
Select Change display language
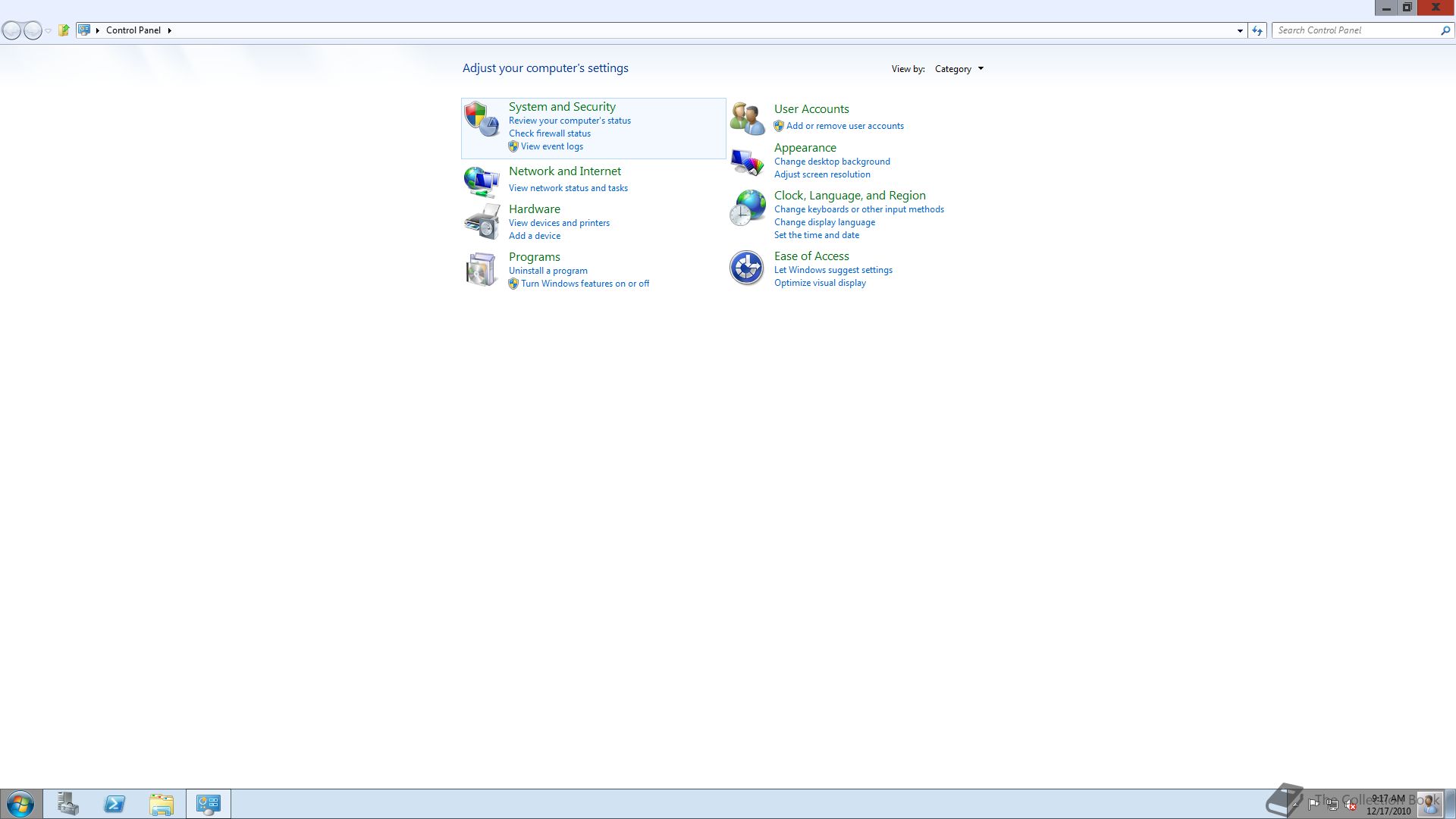click(824, 222)
